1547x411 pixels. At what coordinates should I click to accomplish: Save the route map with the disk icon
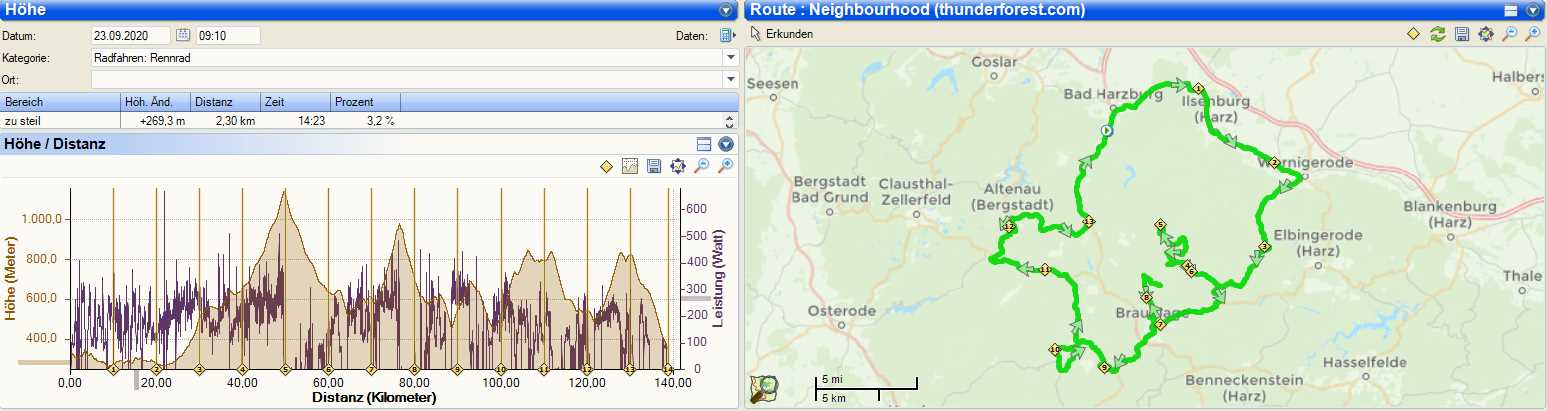tap(1461, 34)
